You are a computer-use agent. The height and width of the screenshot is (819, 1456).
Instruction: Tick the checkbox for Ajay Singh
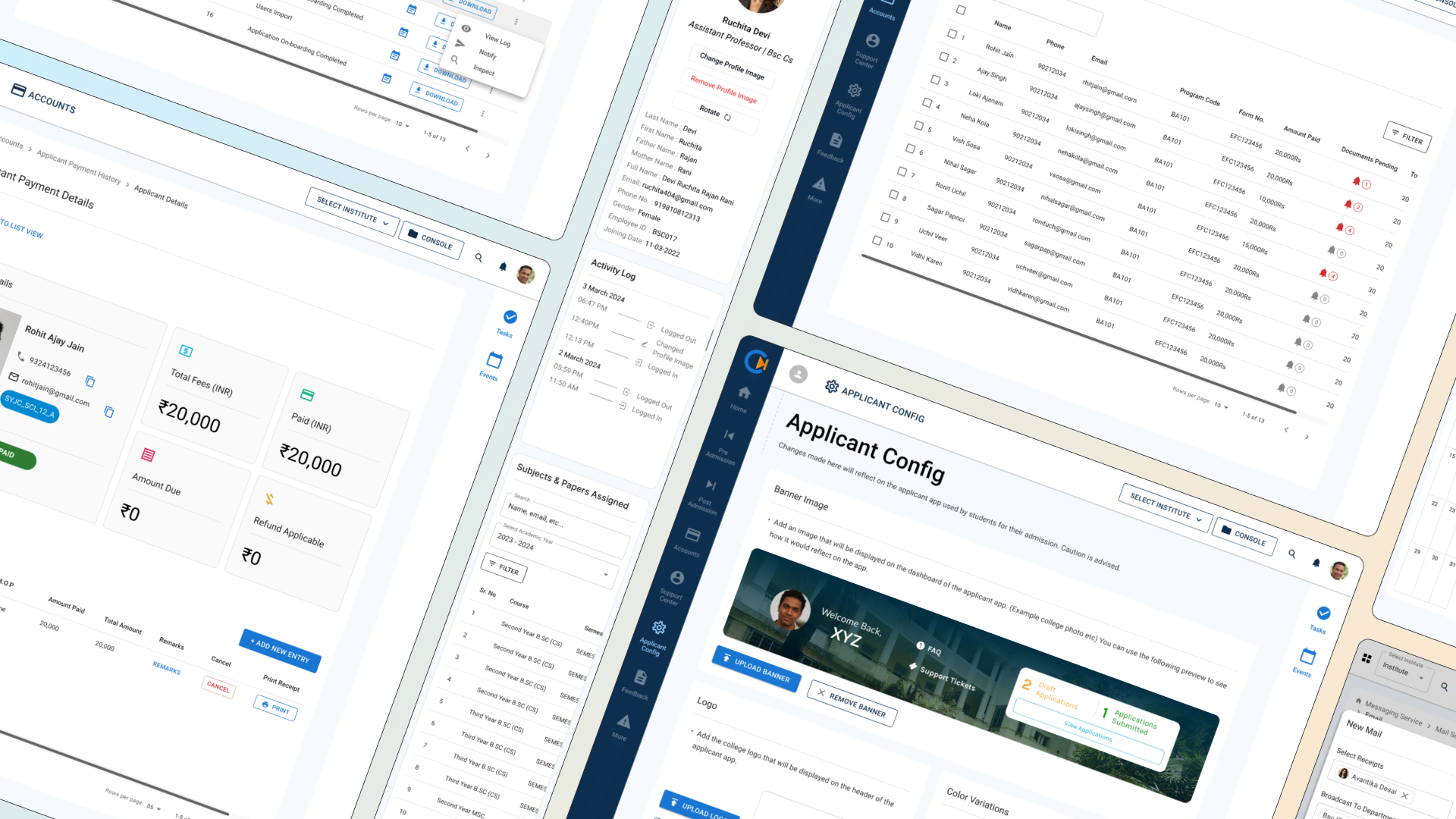click(944, 56)
